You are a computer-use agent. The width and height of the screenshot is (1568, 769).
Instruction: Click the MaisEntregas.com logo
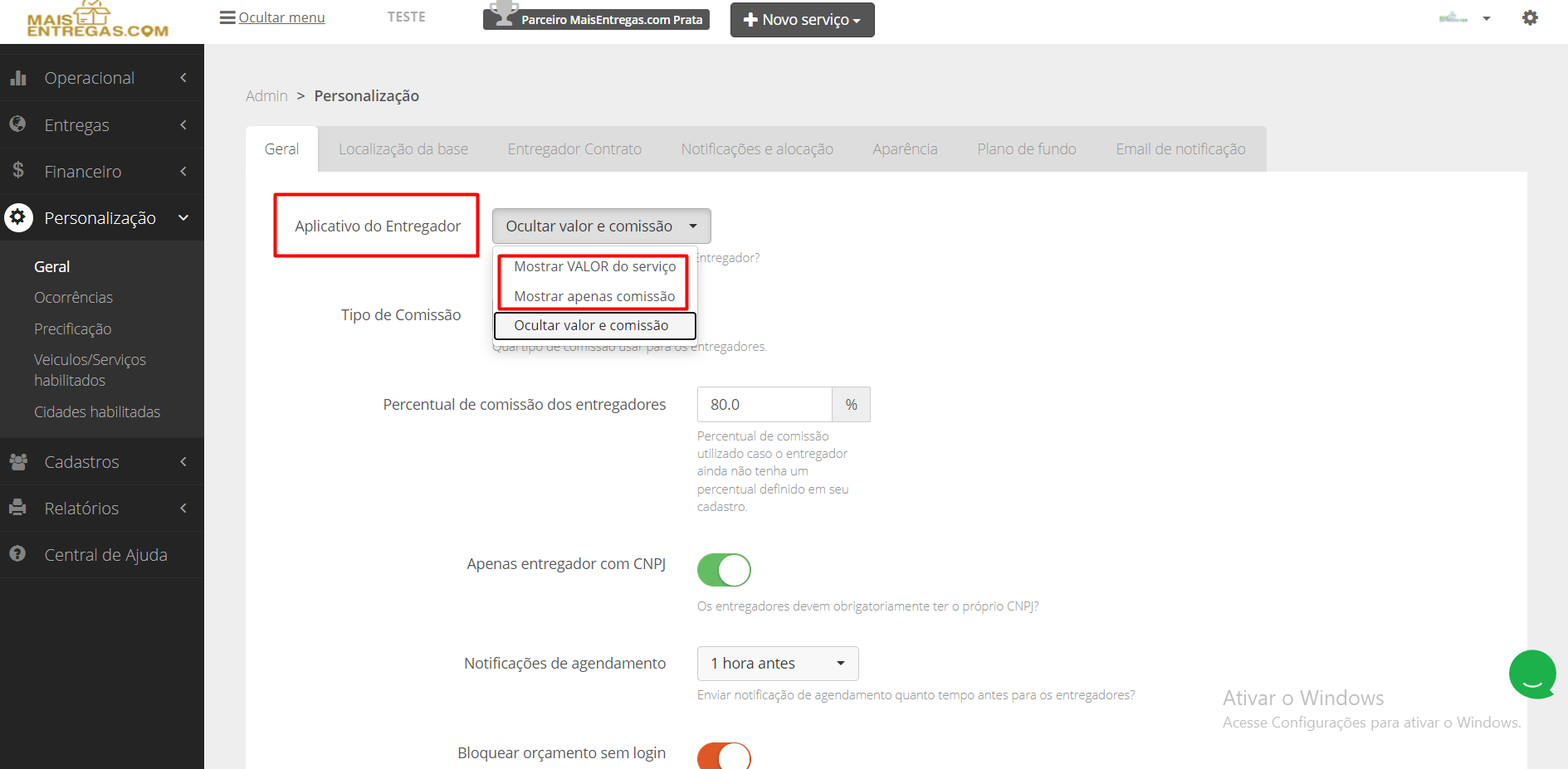click(97, 20)
